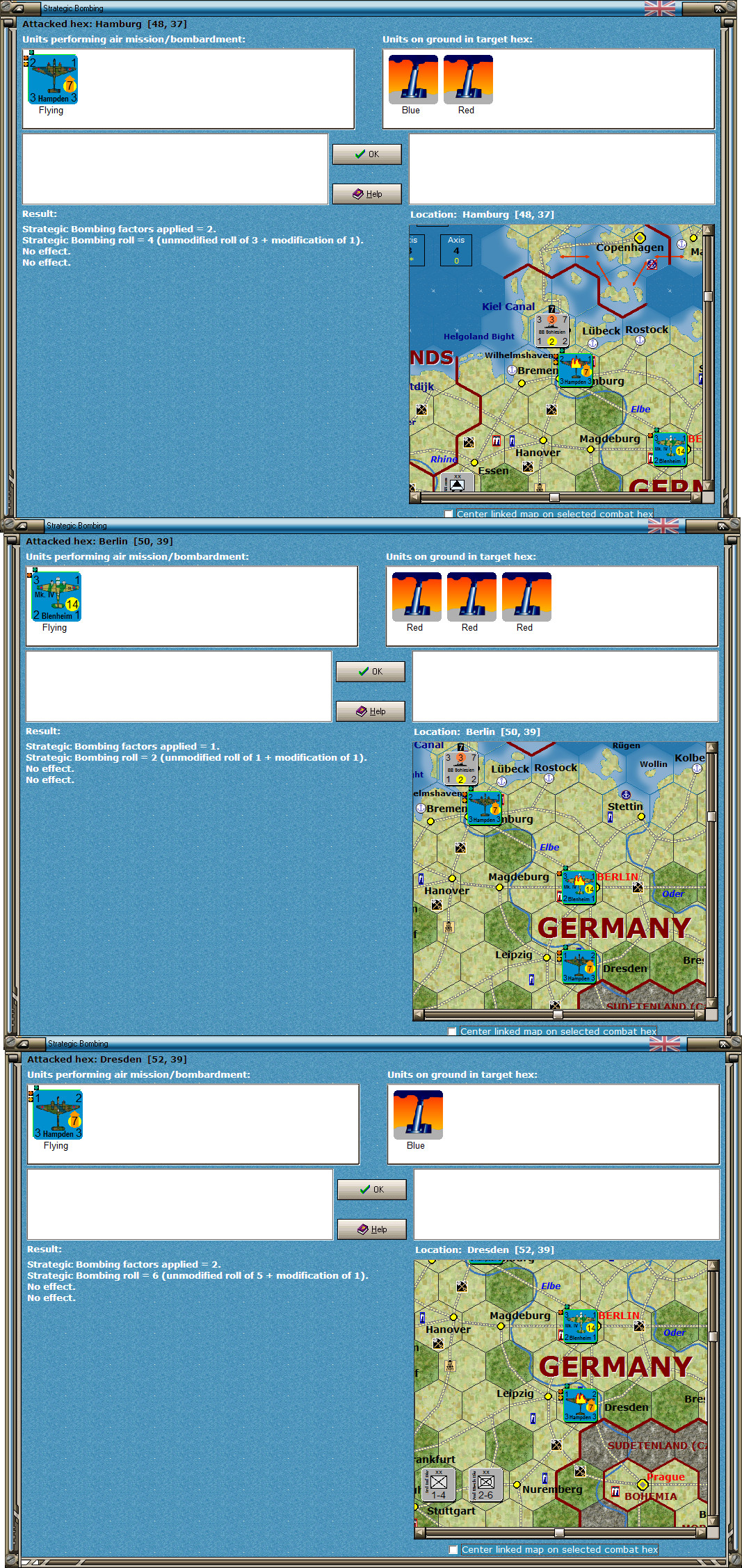Image resolution: width=742 pixels, height=1568 pixels.
Task: Click the Prague capital marker on Dresden map
Action: (643, 1485)
